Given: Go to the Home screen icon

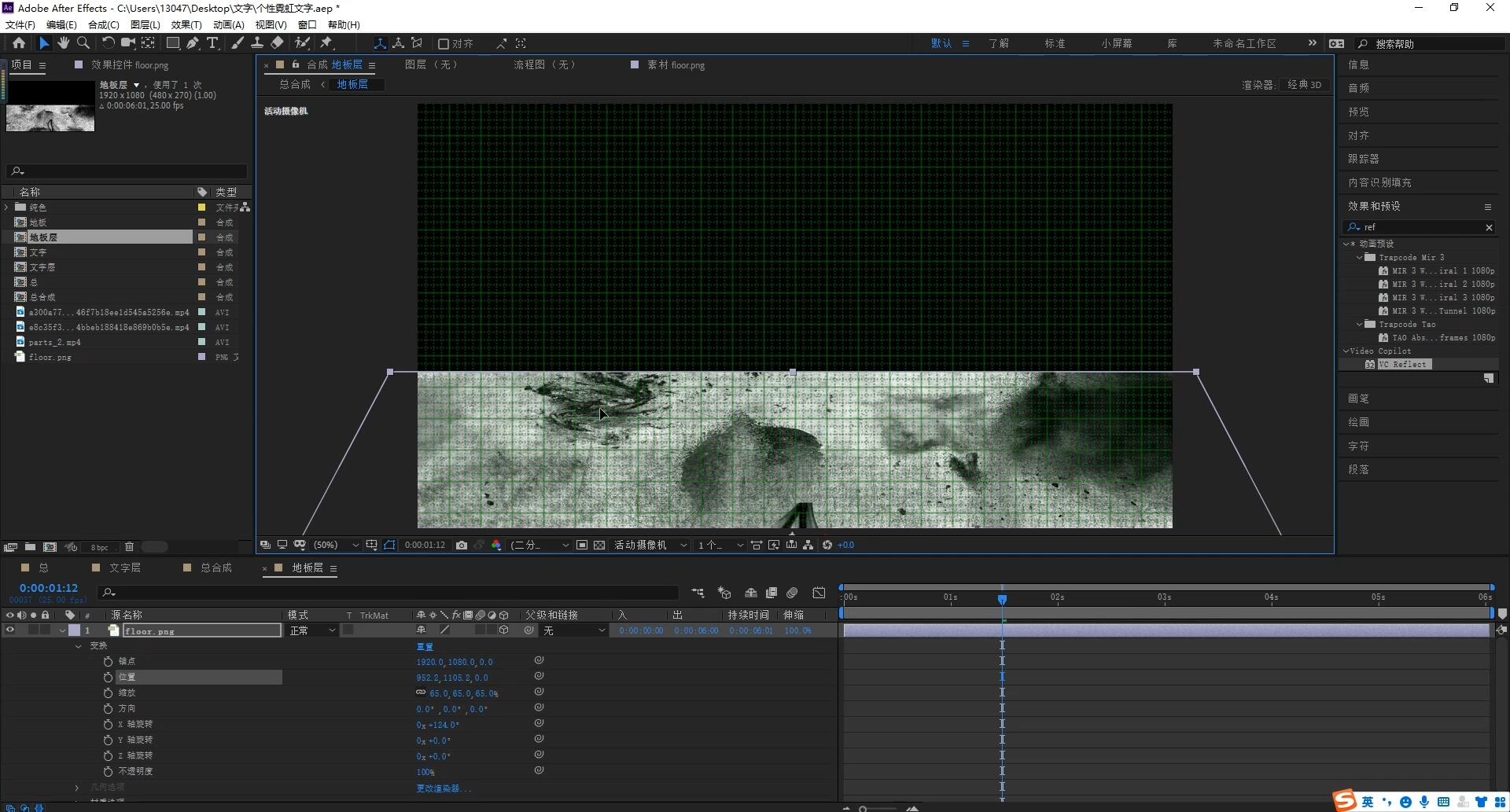Looking at the screenshot, I should pos(19,43).
